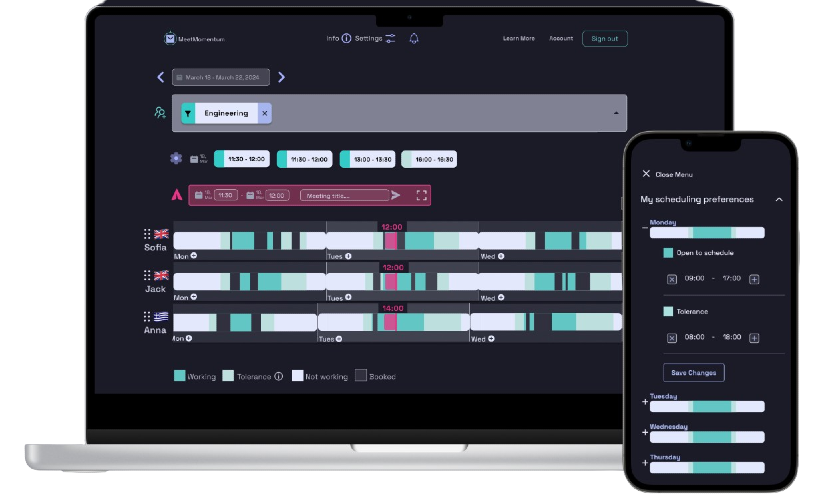
Task: Open the Account link
Action: click(x=561, y=39)
